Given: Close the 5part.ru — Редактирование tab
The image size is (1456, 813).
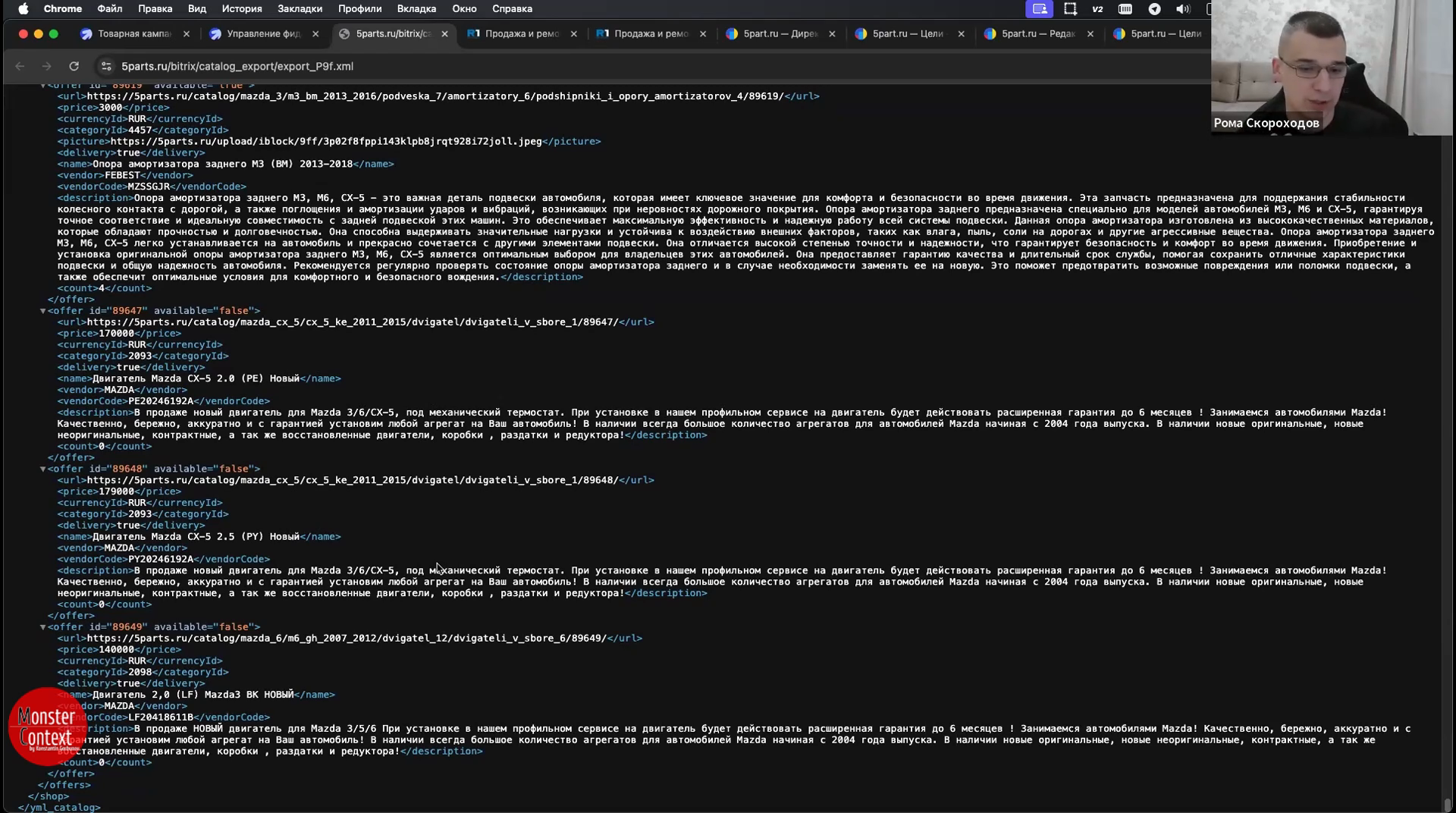Looking at the screenshot, I should click(x=1090, y=34).
